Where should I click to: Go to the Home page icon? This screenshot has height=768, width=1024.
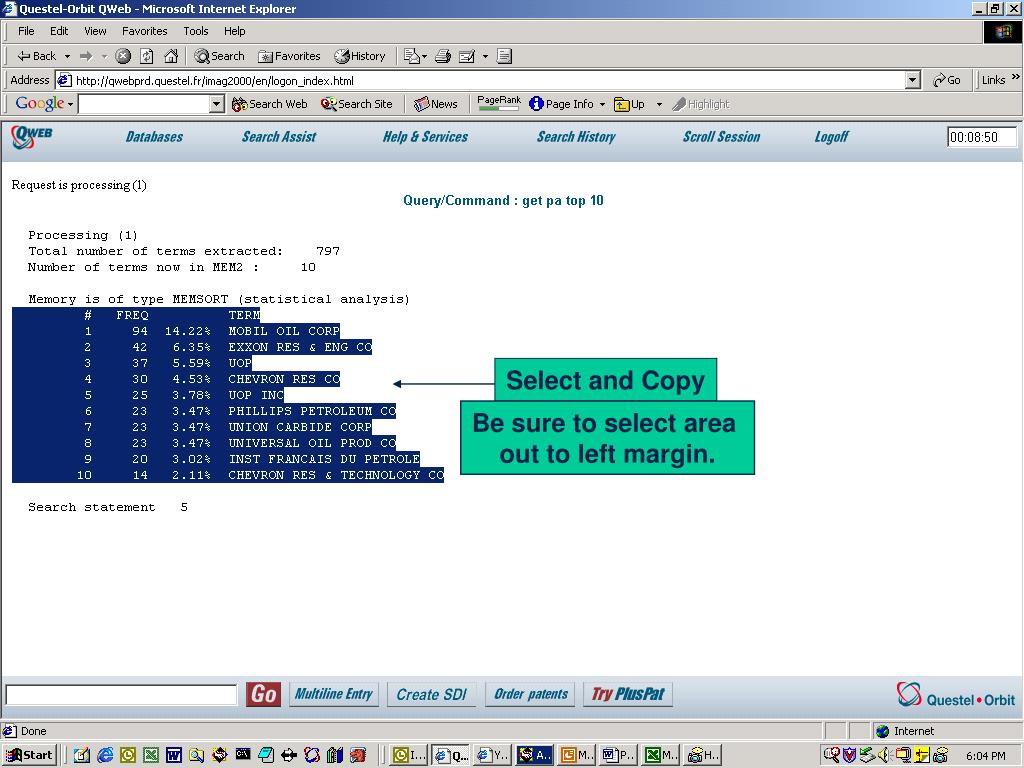pos(171,56)
